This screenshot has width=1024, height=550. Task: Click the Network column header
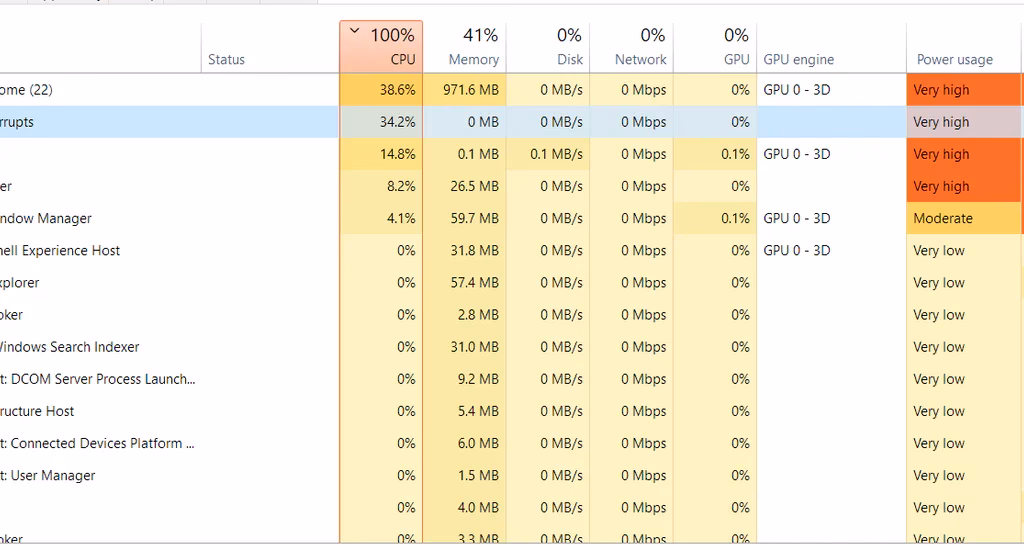click(x=632, y=46)
